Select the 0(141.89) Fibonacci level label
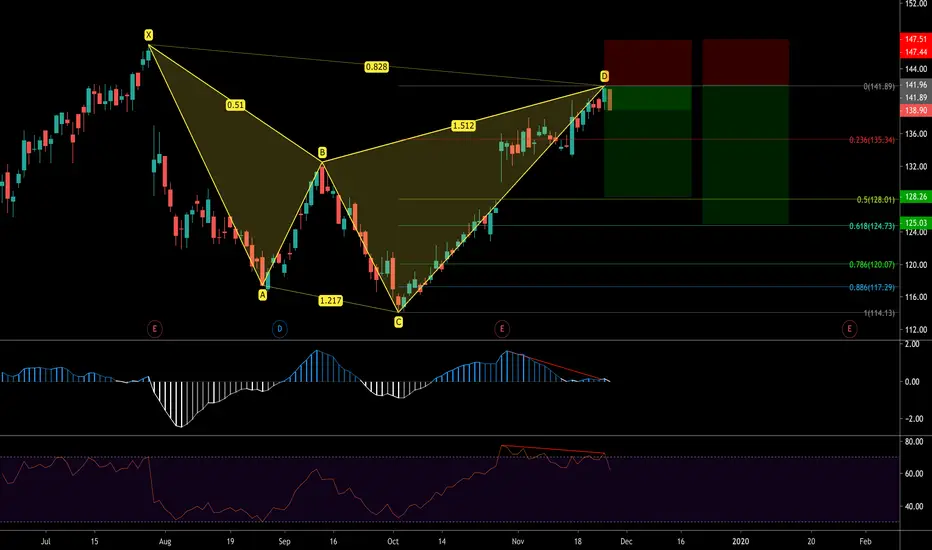Viewport: 932px width, 550px height. 879,86
